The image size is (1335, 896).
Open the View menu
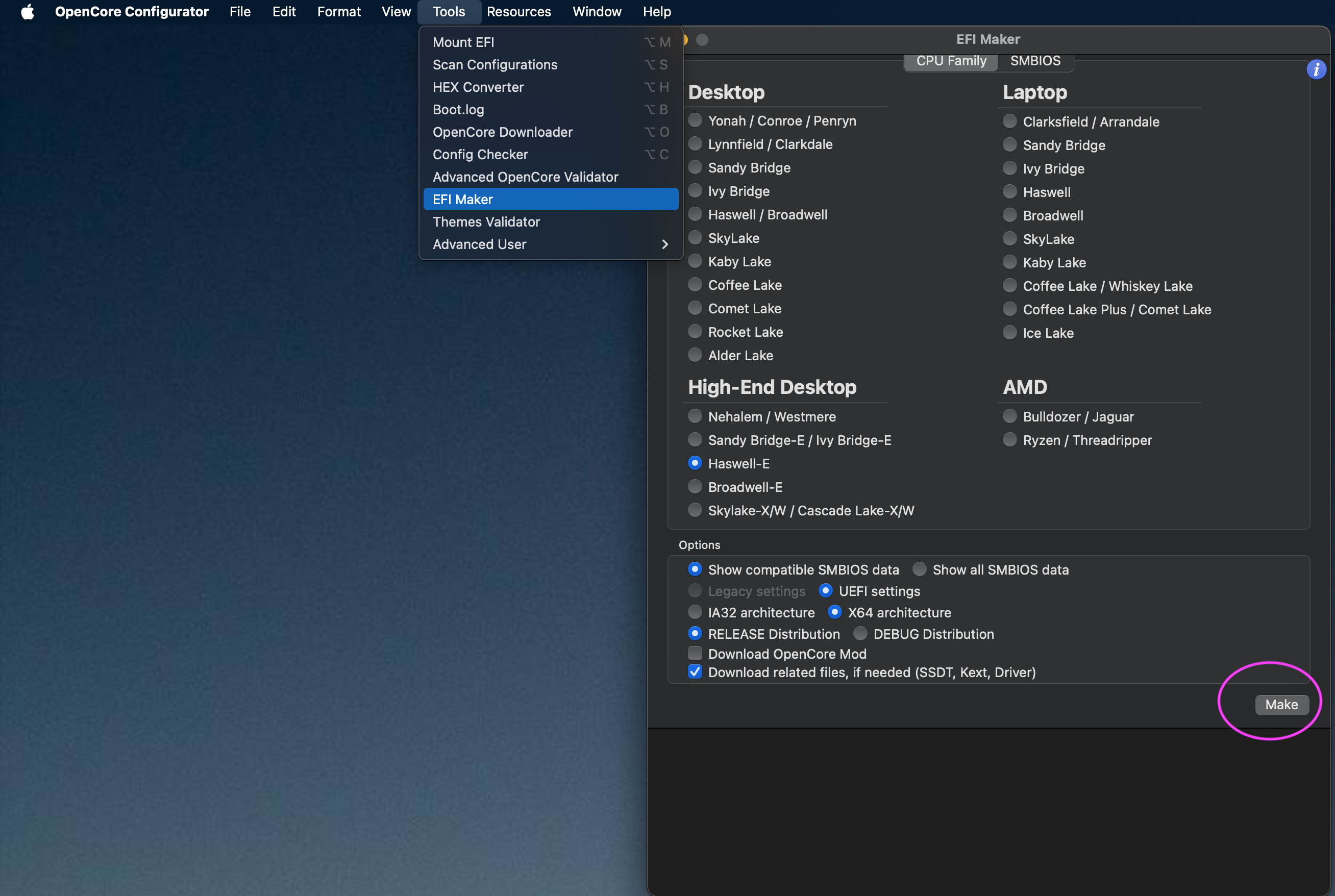(x=396, y=11)
